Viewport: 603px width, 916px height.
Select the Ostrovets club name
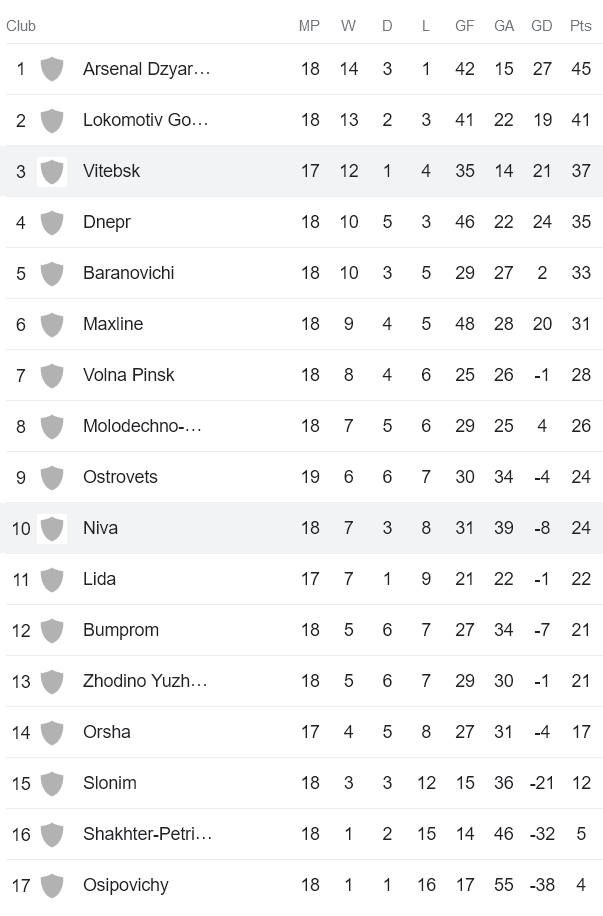(x=120, y=477)
